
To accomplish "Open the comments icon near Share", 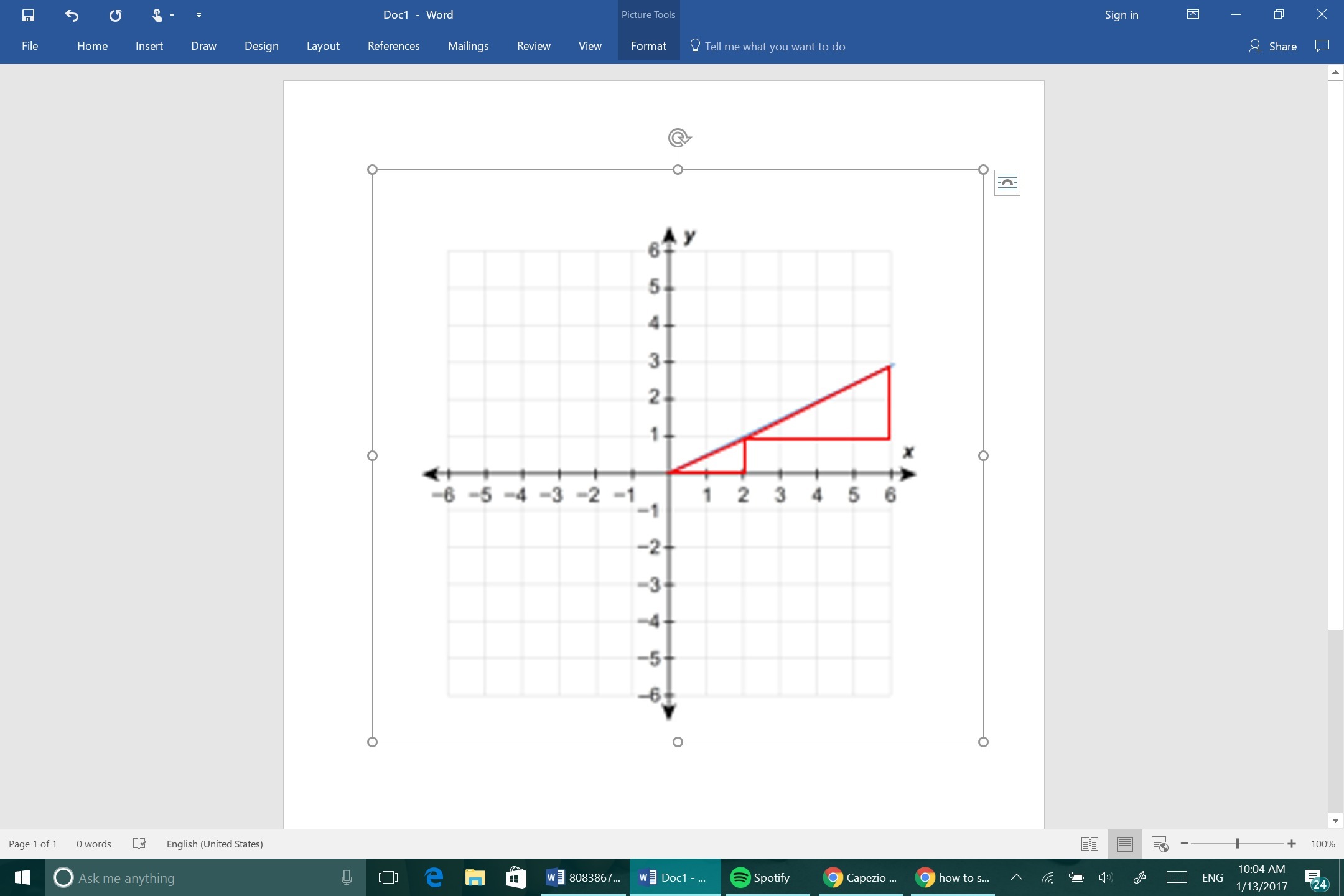I will tap(1322, 46).
